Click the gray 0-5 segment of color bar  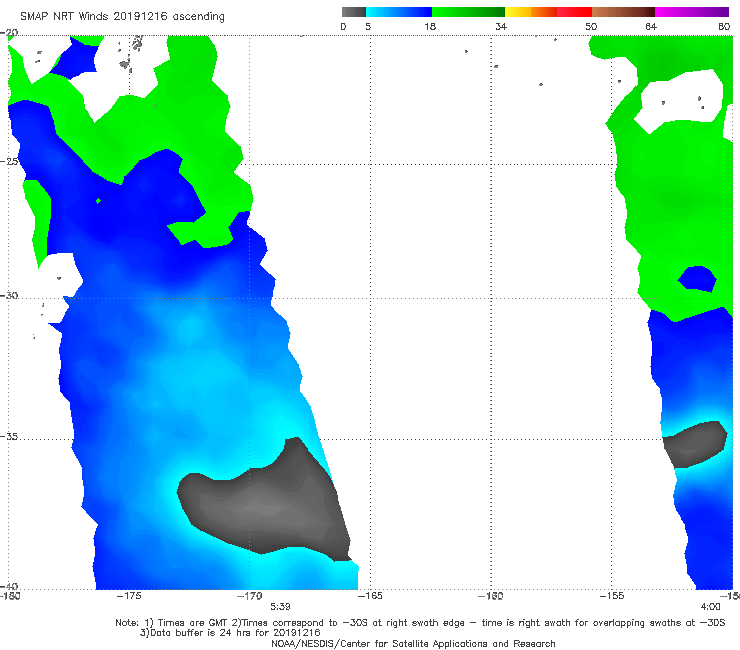(354, 12)
